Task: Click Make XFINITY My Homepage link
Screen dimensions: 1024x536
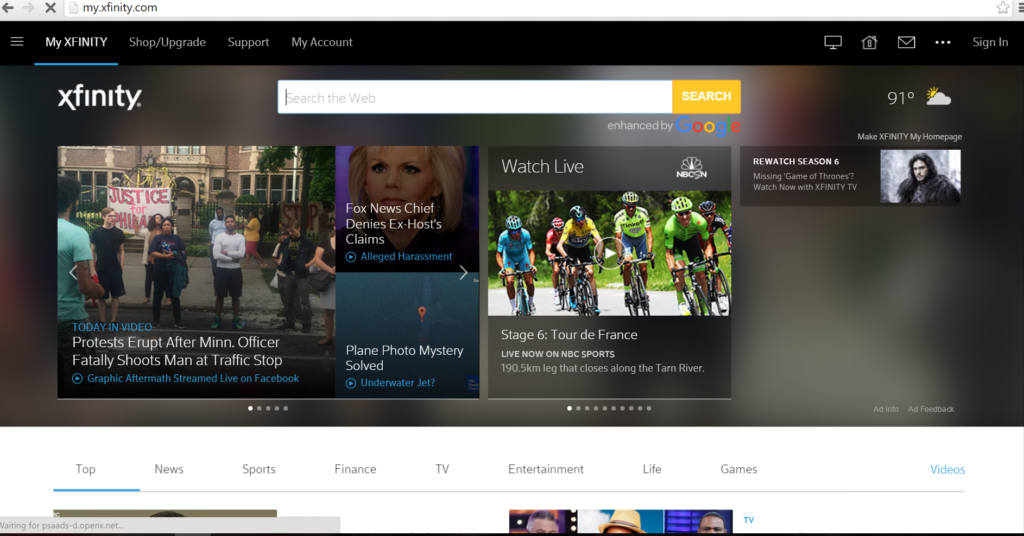Action: 909,137
